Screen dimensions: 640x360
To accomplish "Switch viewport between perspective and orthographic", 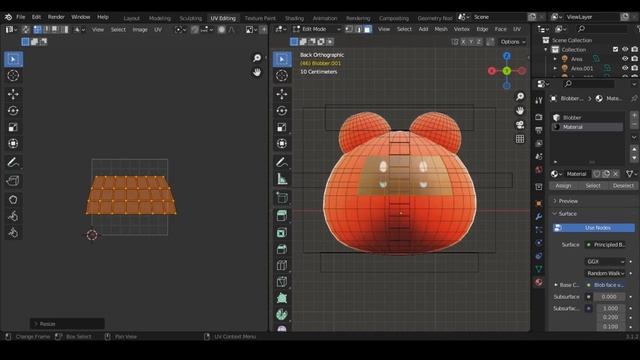I will point(520,139).
